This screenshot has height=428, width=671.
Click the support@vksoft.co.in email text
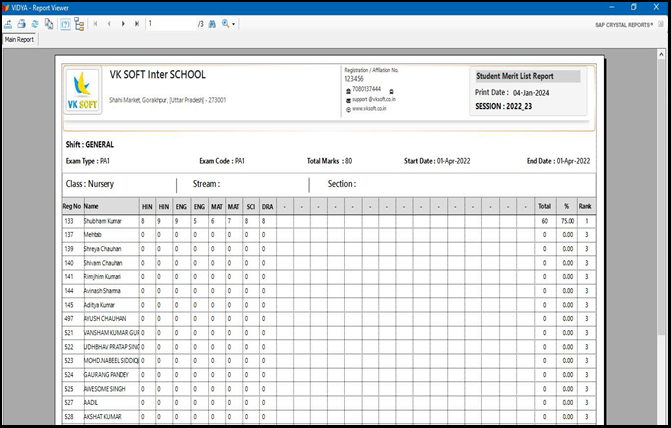(374, 99)
